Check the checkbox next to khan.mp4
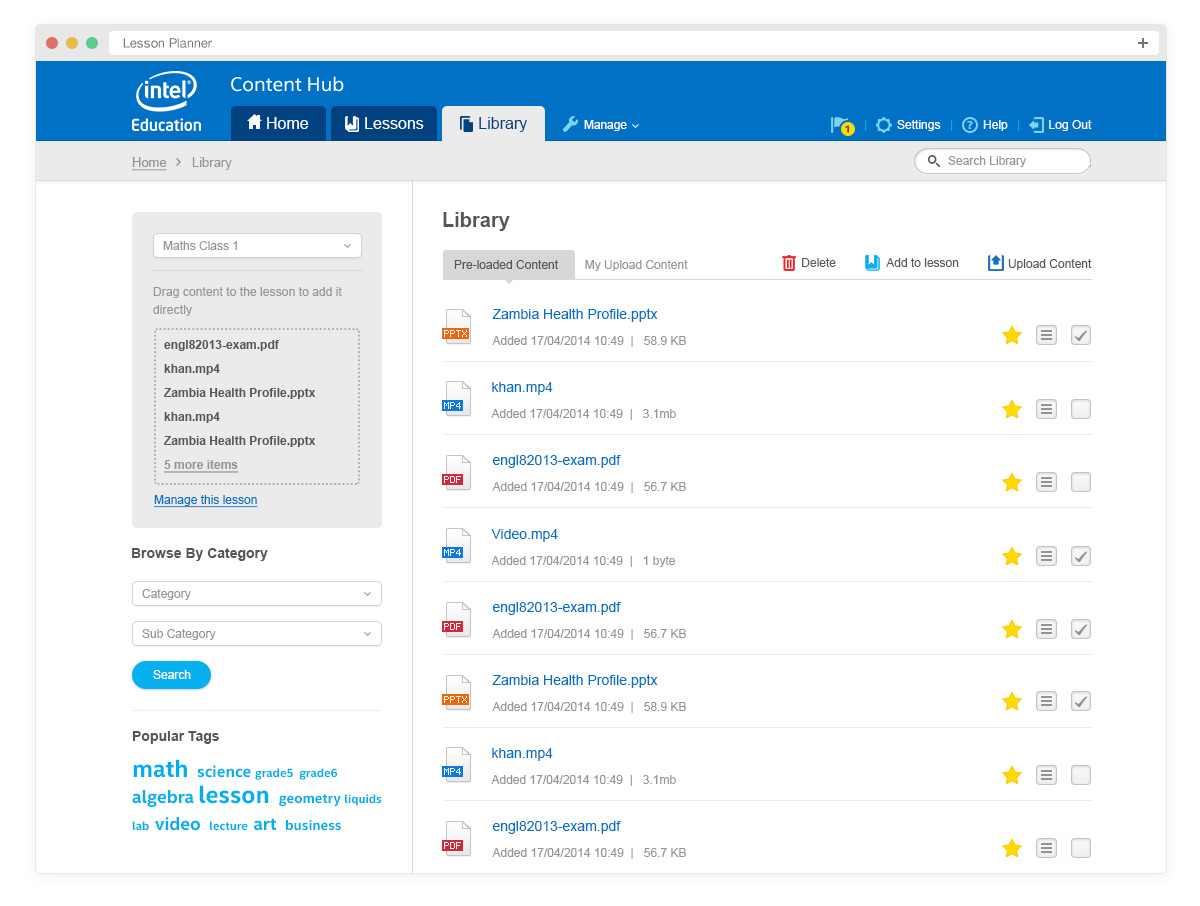Viewport: 1200px width, 906px height. [1080, 408]
